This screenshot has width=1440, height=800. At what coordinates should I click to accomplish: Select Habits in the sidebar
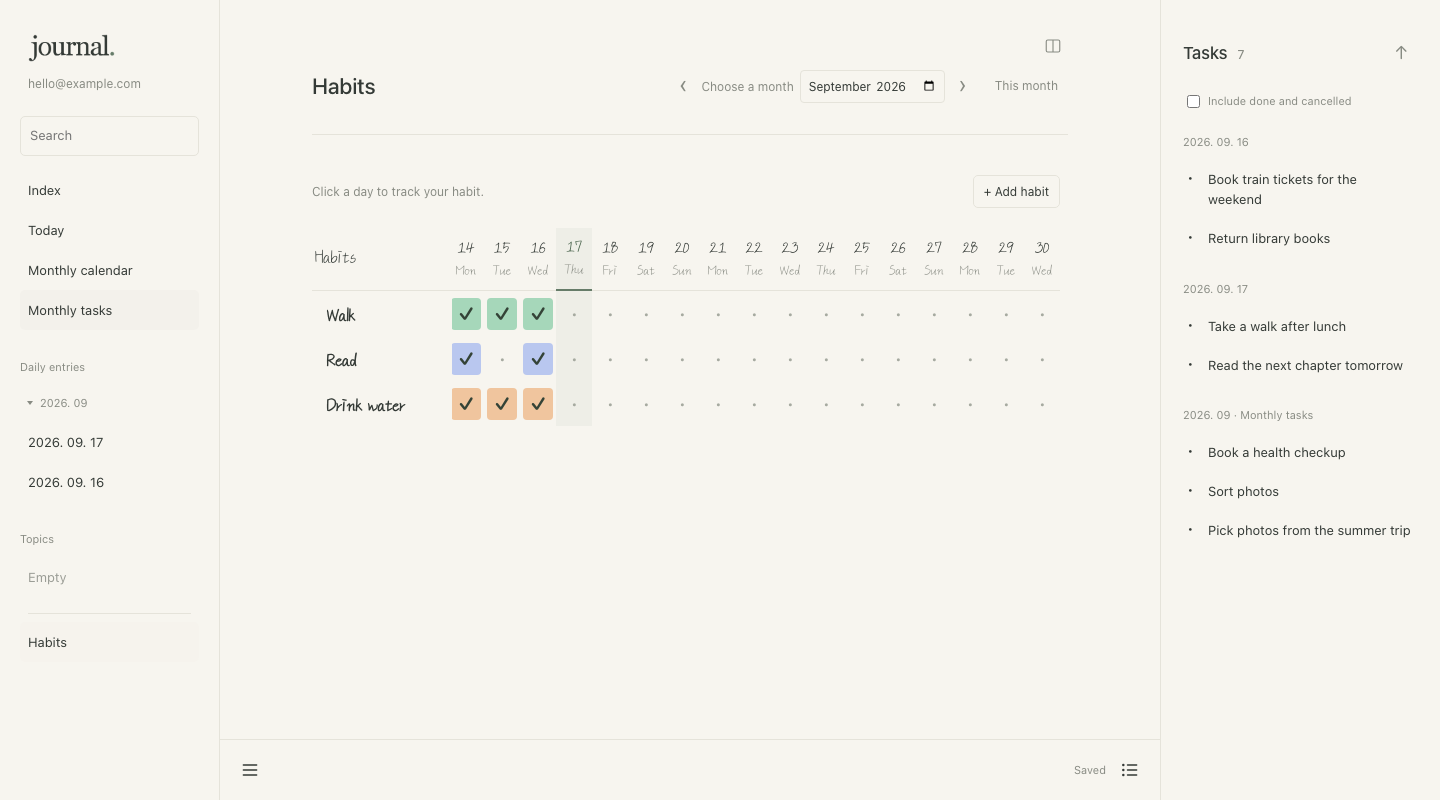[x=109, y=642]
